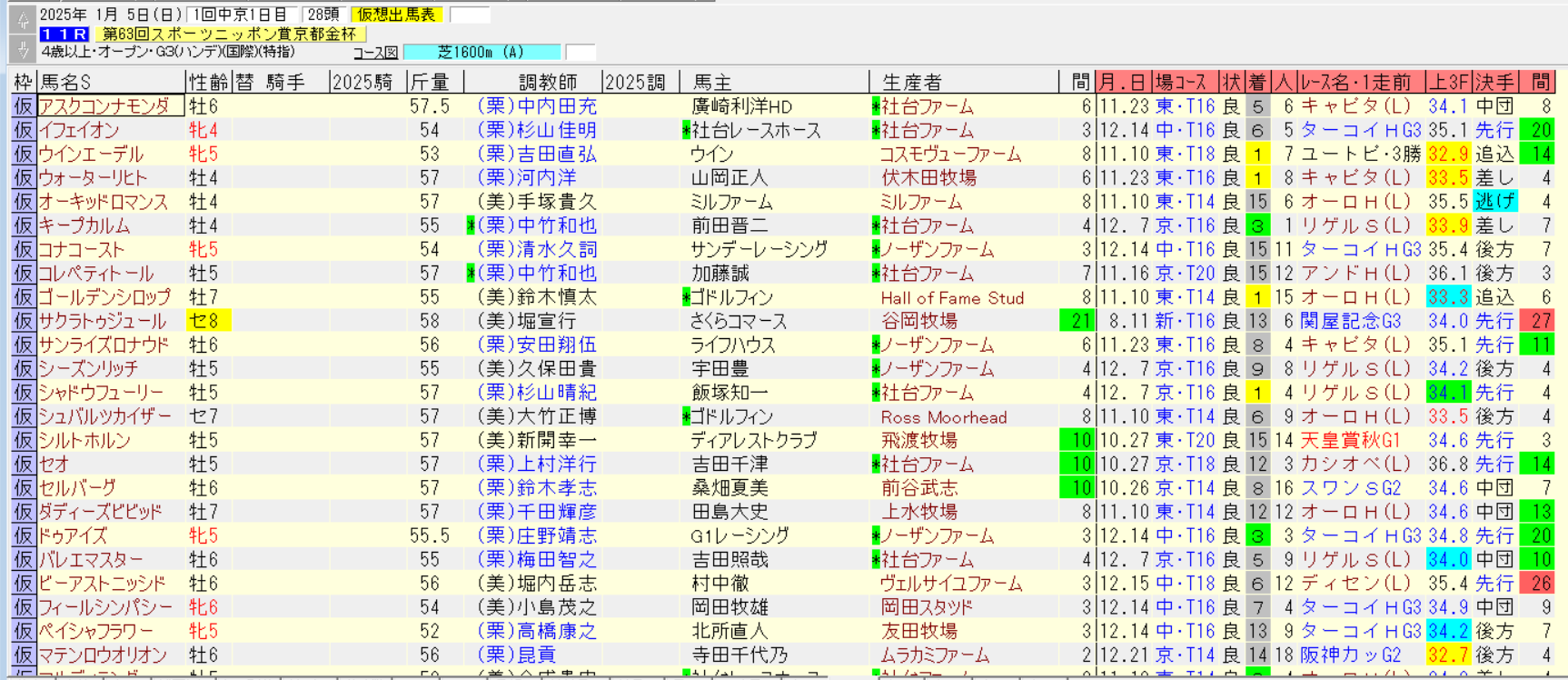
Task: Click owner 廣崎利洋HD
Action: click(x=742, y=105)
